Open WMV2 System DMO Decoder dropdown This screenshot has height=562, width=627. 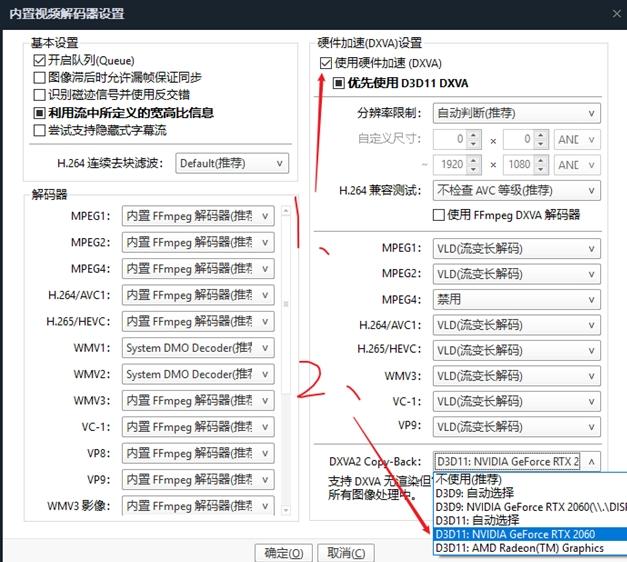click(x=198, y=374)
